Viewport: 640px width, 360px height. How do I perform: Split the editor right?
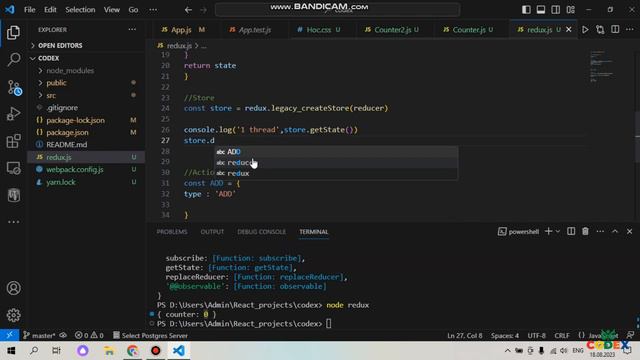coord(615,30)
